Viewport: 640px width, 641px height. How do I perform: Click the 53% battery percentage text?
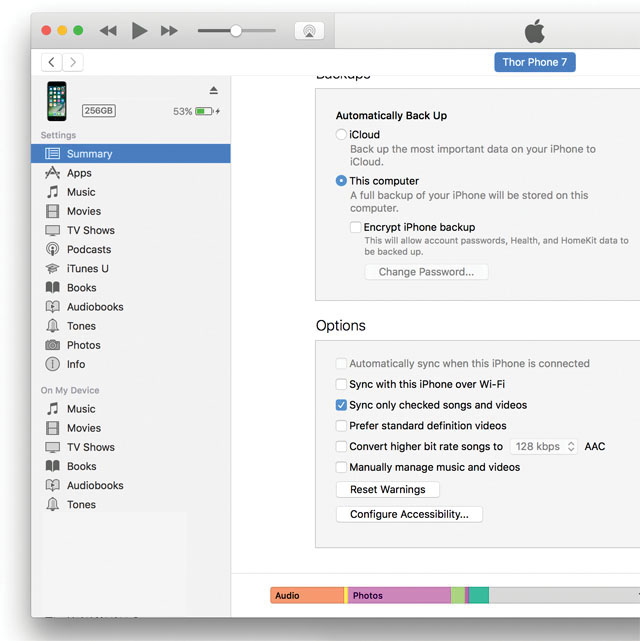tap(182, 112)
